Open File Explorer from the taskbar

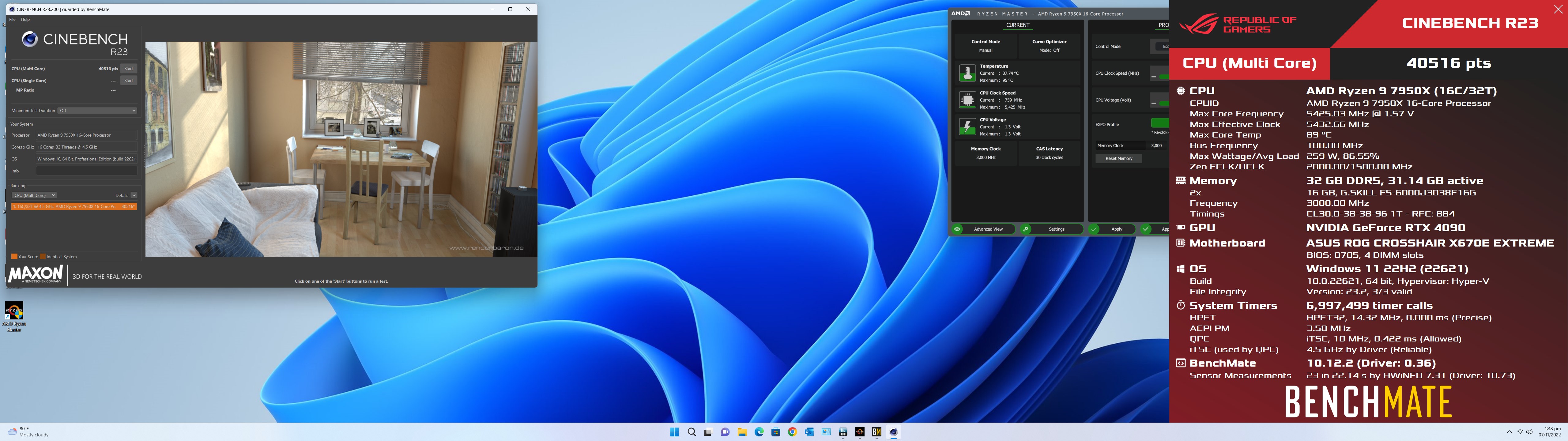pyautogui.click(x=742, y=432)
